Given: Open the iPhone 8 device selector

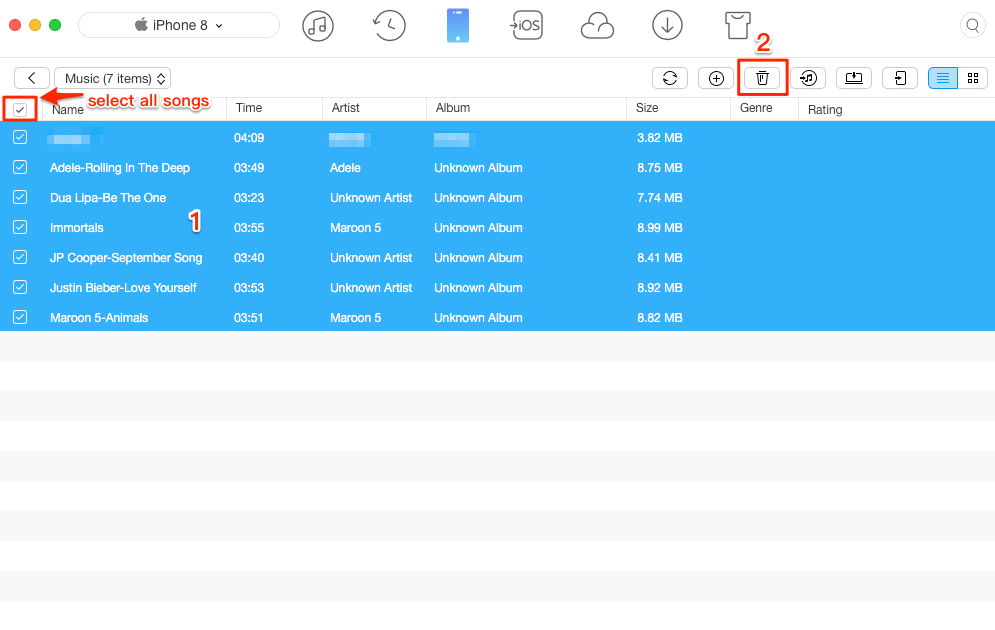Looking at the screenshot, I should [x=179, y=25].
